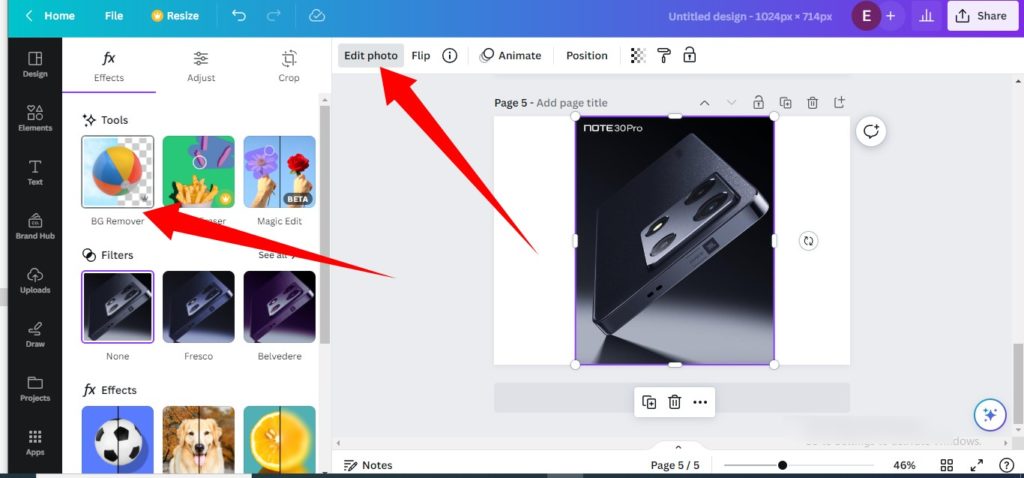This screenshot has width=1024, height=478.
Task: Open the image info icon
Action: [x=449, y=56]
